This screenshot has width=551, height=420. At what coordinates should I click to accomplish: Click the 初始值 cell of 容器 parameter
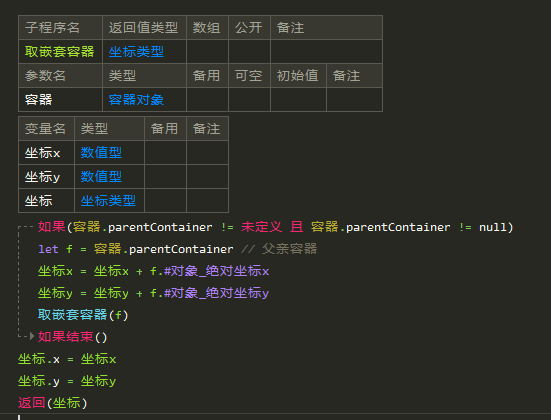point(298,100)
